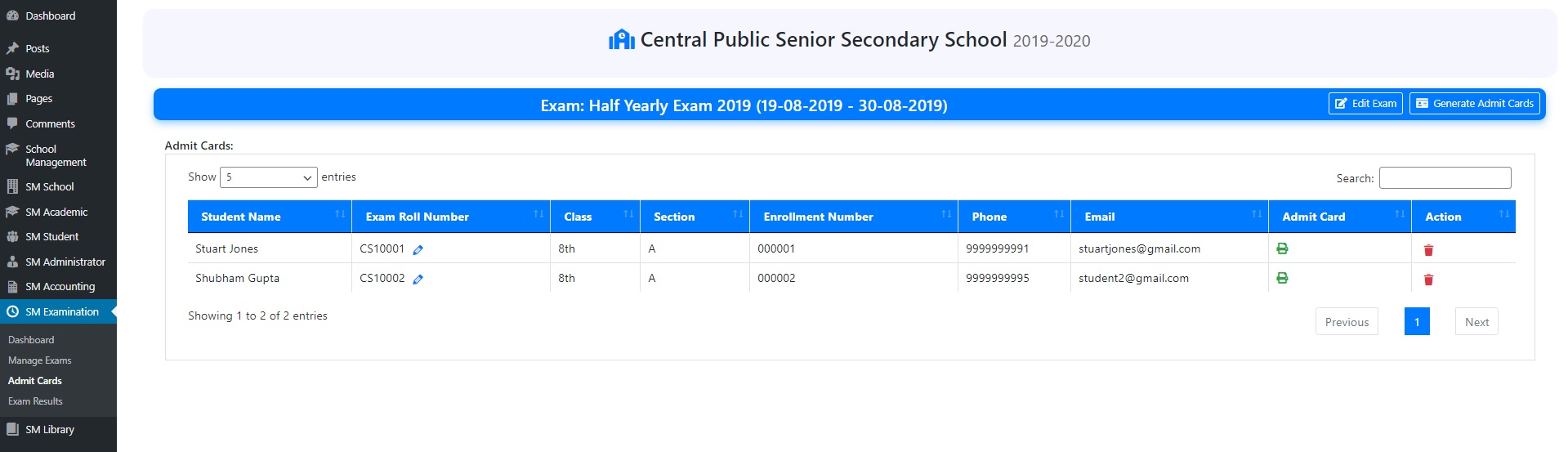Click the SM Accounting sidebar icon
This screenshot has height=452, width=1568.
coord(12,287)
